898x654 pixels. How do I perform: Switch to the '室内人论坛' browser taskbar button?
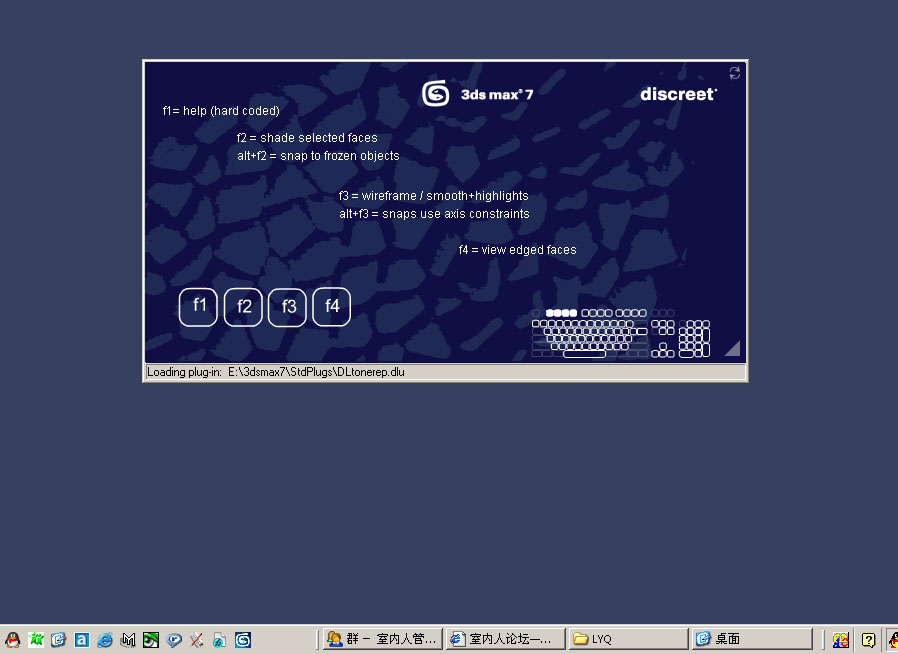pyautogui.click(x=505, y=639)
